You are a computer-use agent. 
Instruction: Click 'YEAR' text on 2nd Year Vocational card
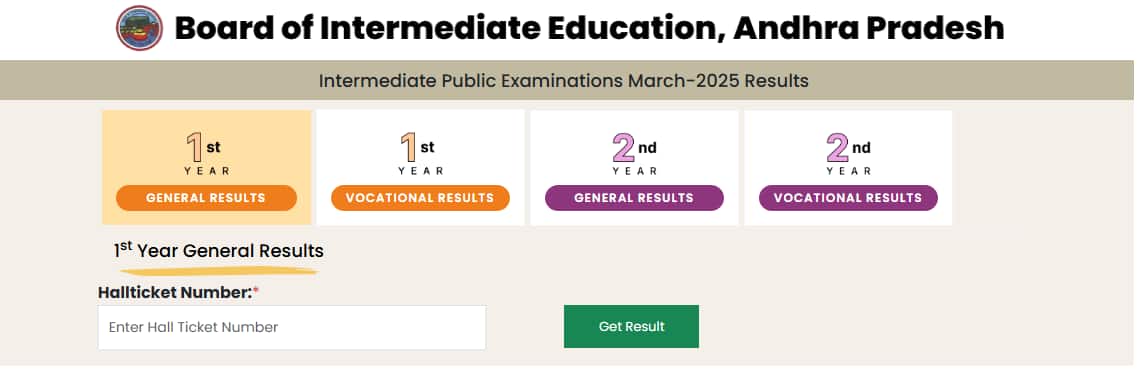click(x=849, y=171)
